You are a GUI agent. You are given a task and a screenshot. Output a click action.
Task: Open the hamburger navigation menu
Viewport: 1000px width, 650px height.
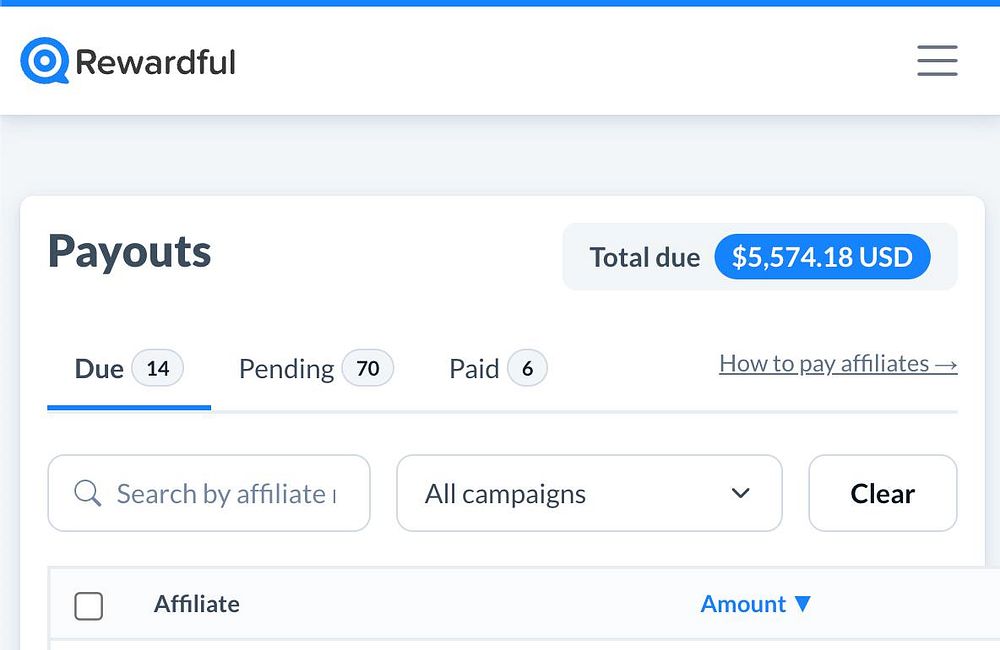tap(937, 61)
